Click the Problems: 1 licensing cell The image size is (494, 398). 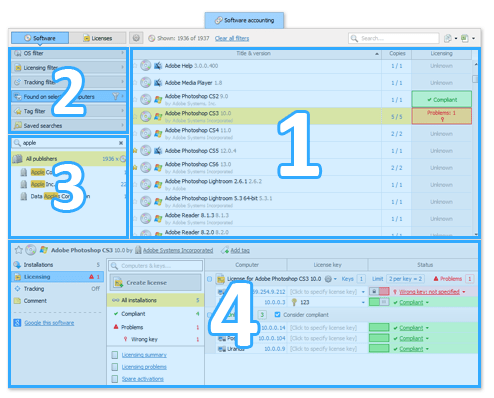(442, 116)
